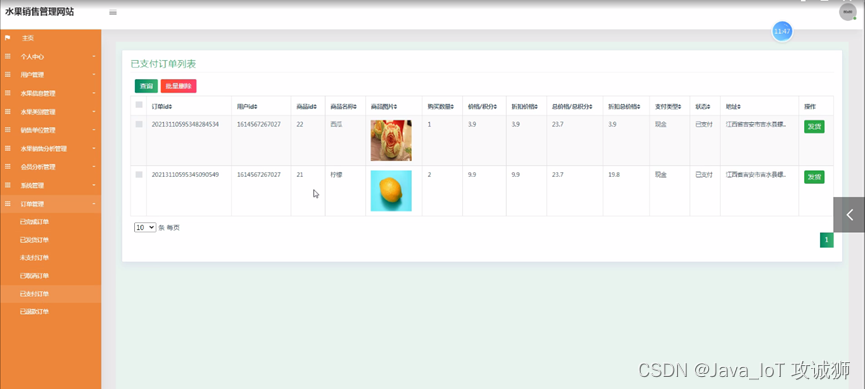Tick the checkbox for order 20213110595345090549
The width and height of the screenshot is (865, 389).
[139, 174]
